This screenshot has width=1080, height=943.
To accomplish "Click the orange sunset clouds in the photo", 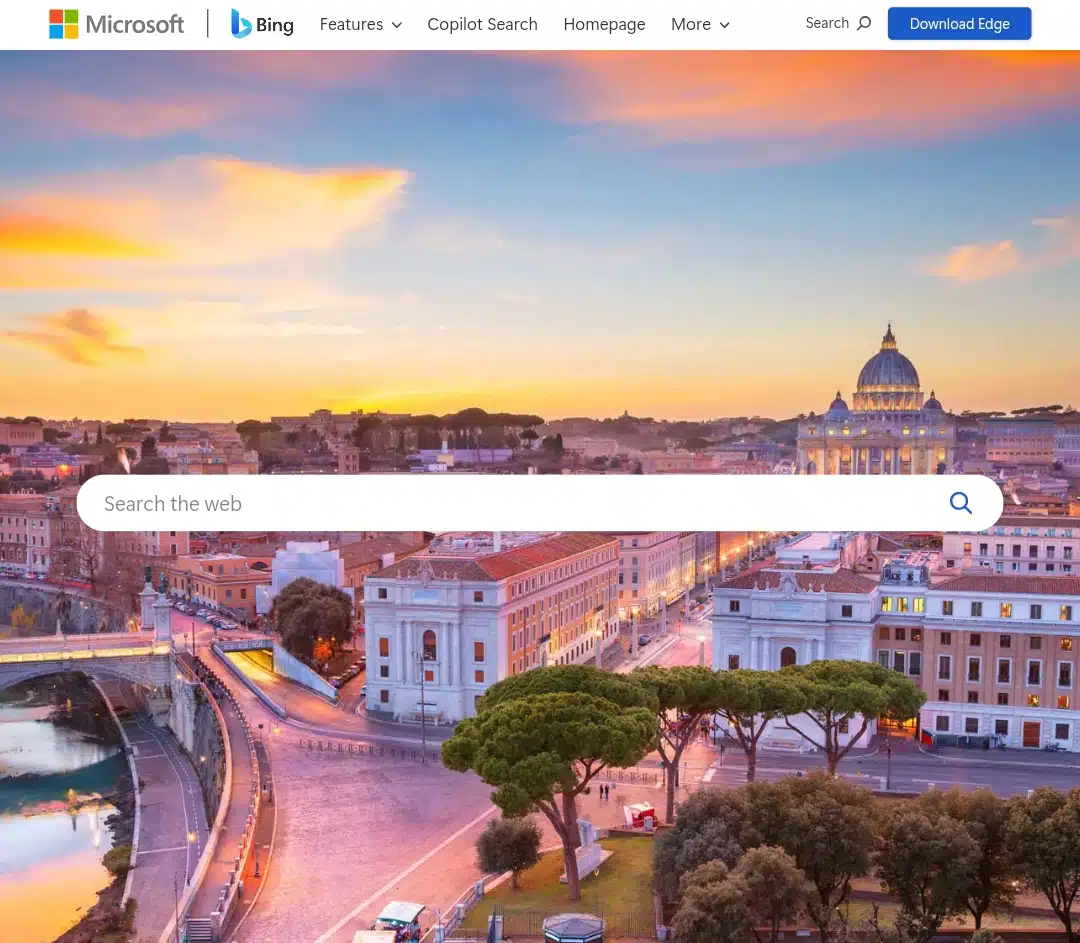I will click(x=207, y=214).
